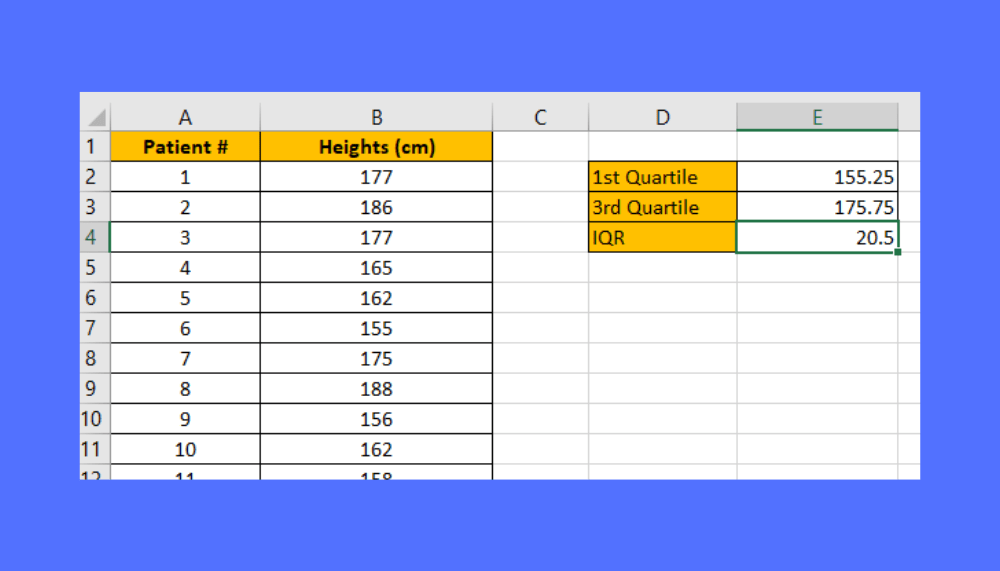Select row 8 header
Viewport: 1000px width, 571px height.
pos(95,359)
